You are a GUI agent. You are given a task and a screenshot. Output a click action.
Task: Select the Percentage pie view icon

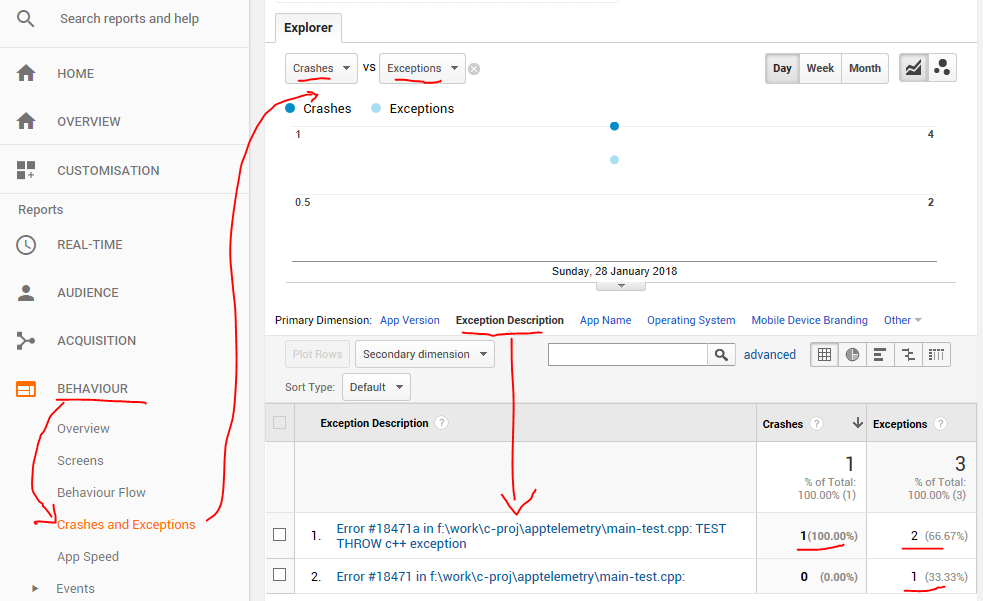point(852,355)
